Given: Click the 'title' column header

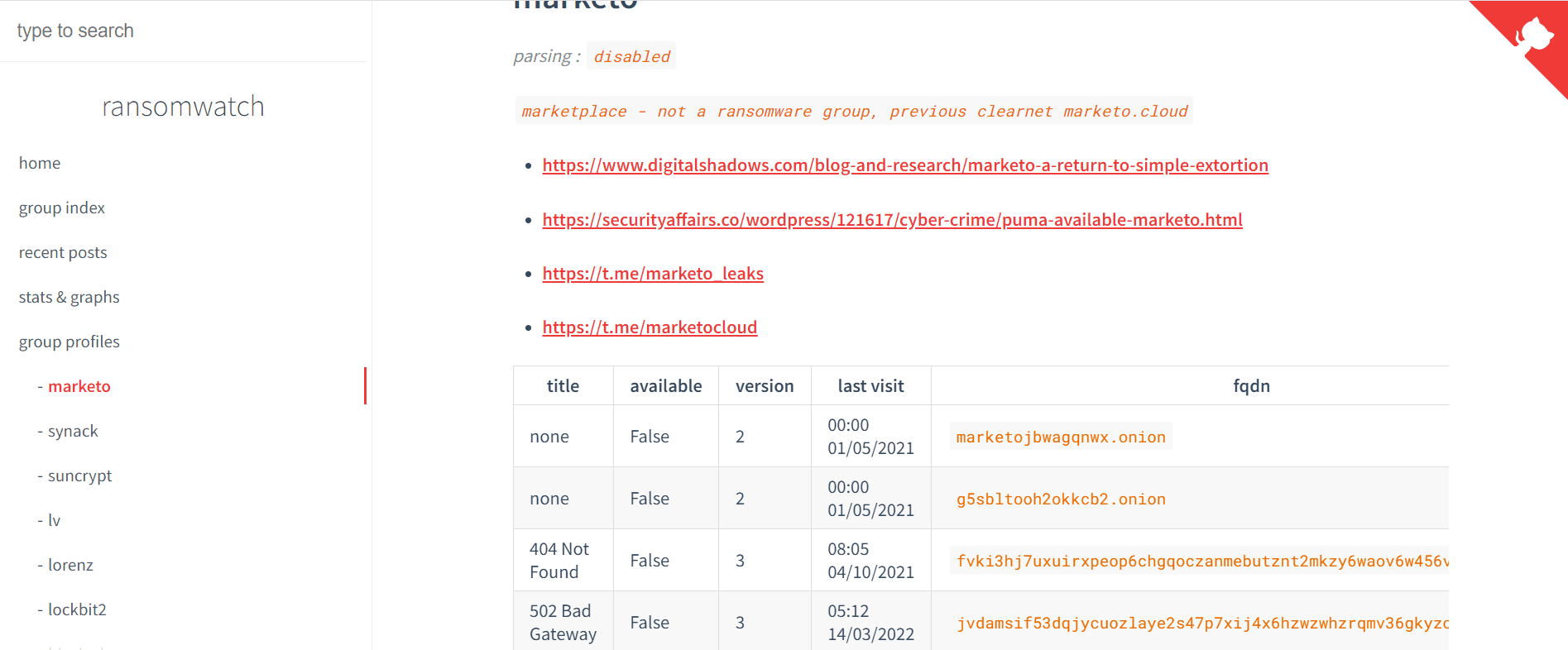Looking at the screenshot, I should [x=563, y=386].
